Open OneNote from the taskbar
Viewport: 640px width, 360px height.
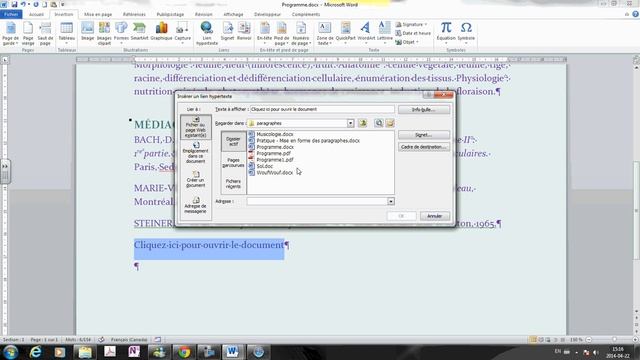[134, 352]
